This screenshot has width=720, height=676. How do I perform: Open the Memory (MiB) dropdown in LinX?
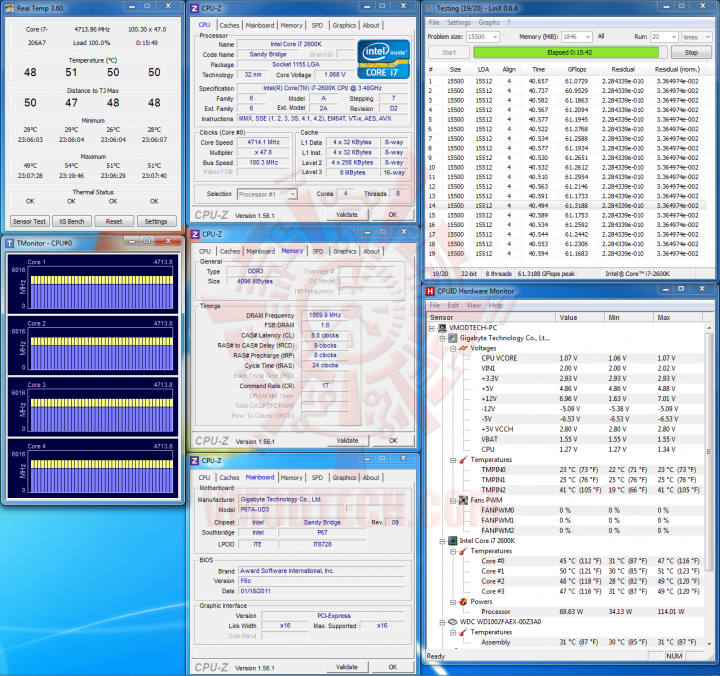(x=588, y=37)
